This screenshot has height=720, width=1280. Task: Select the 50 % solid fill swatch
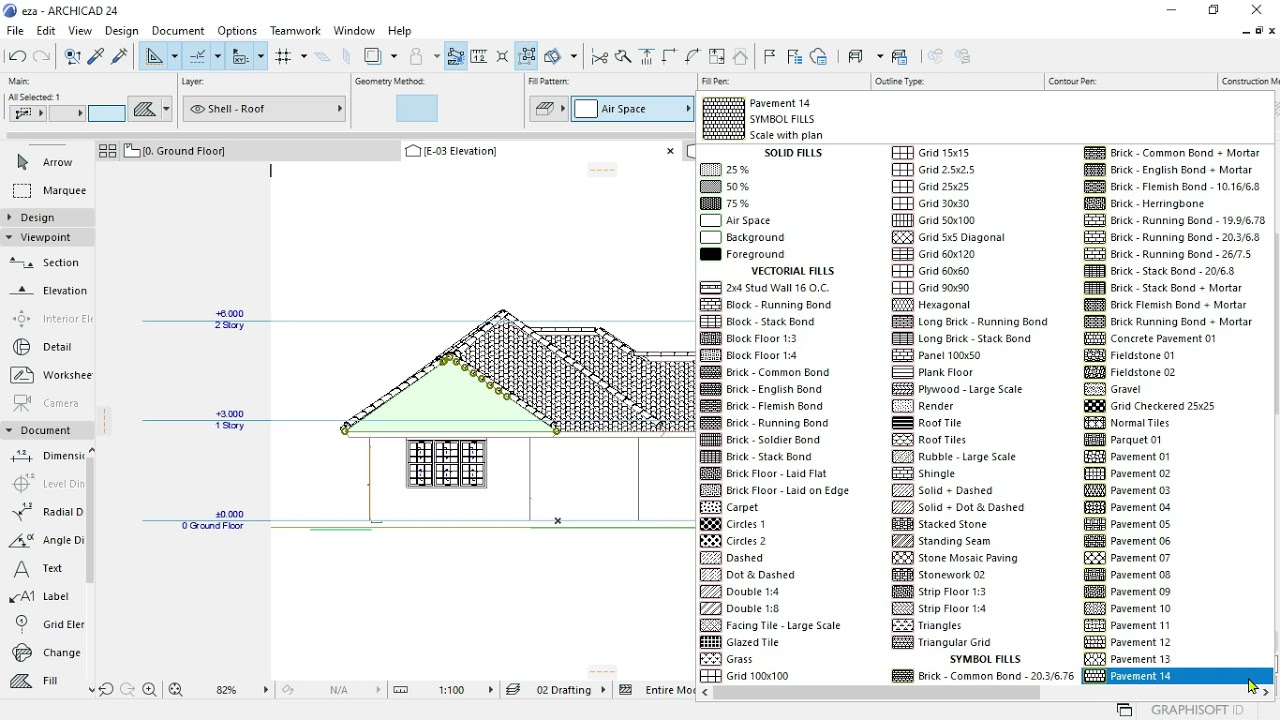point(711,187)
